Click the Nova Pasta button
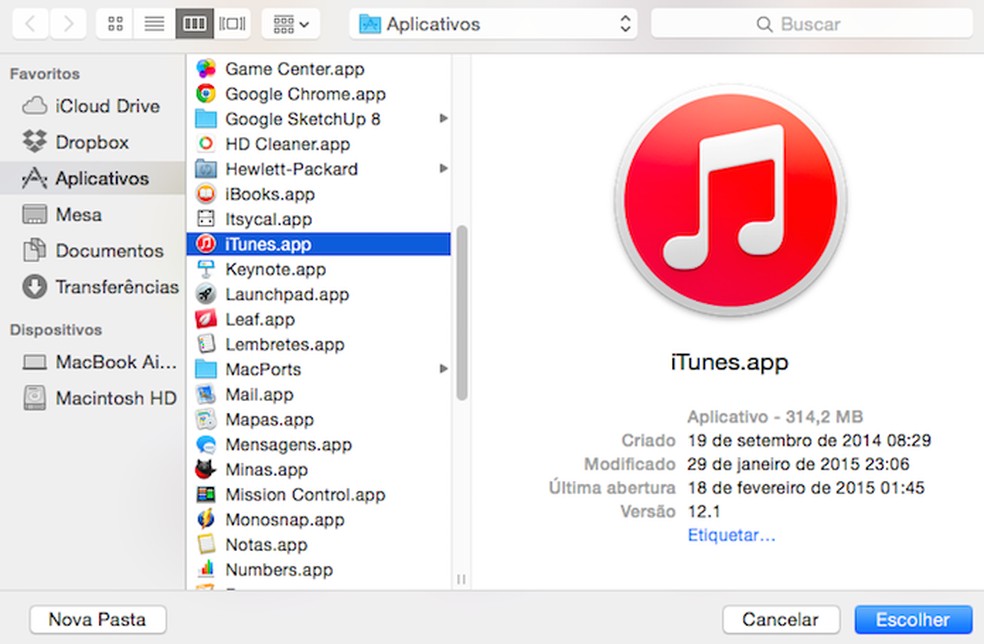 (98, 620)
